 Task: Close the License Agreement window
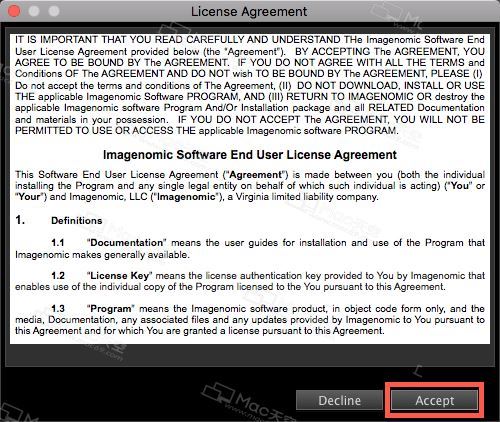tap(14, 11)
